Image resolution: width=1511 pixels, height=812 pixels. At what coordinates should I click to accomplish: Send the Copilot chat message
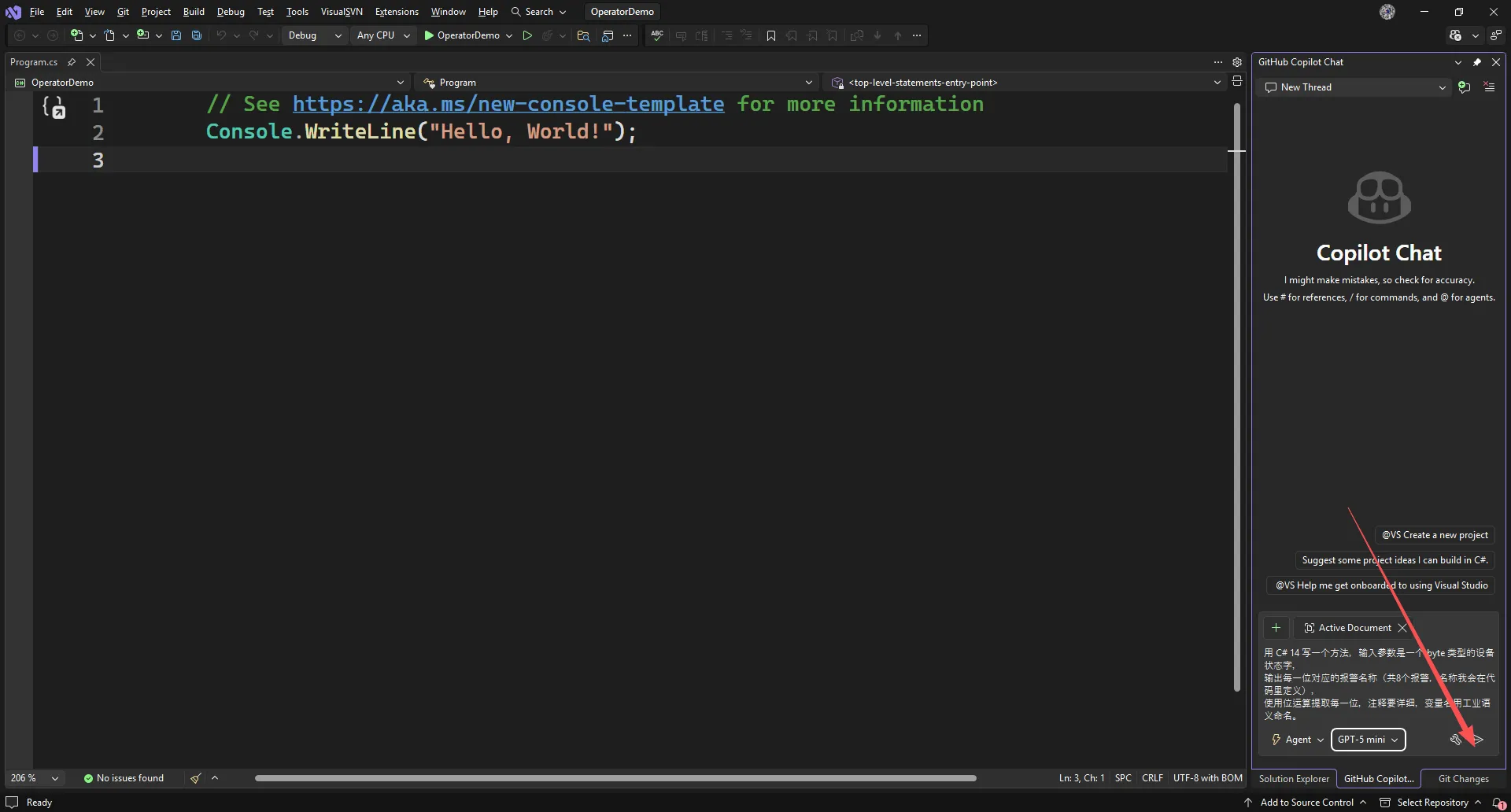coord(1478,740)
